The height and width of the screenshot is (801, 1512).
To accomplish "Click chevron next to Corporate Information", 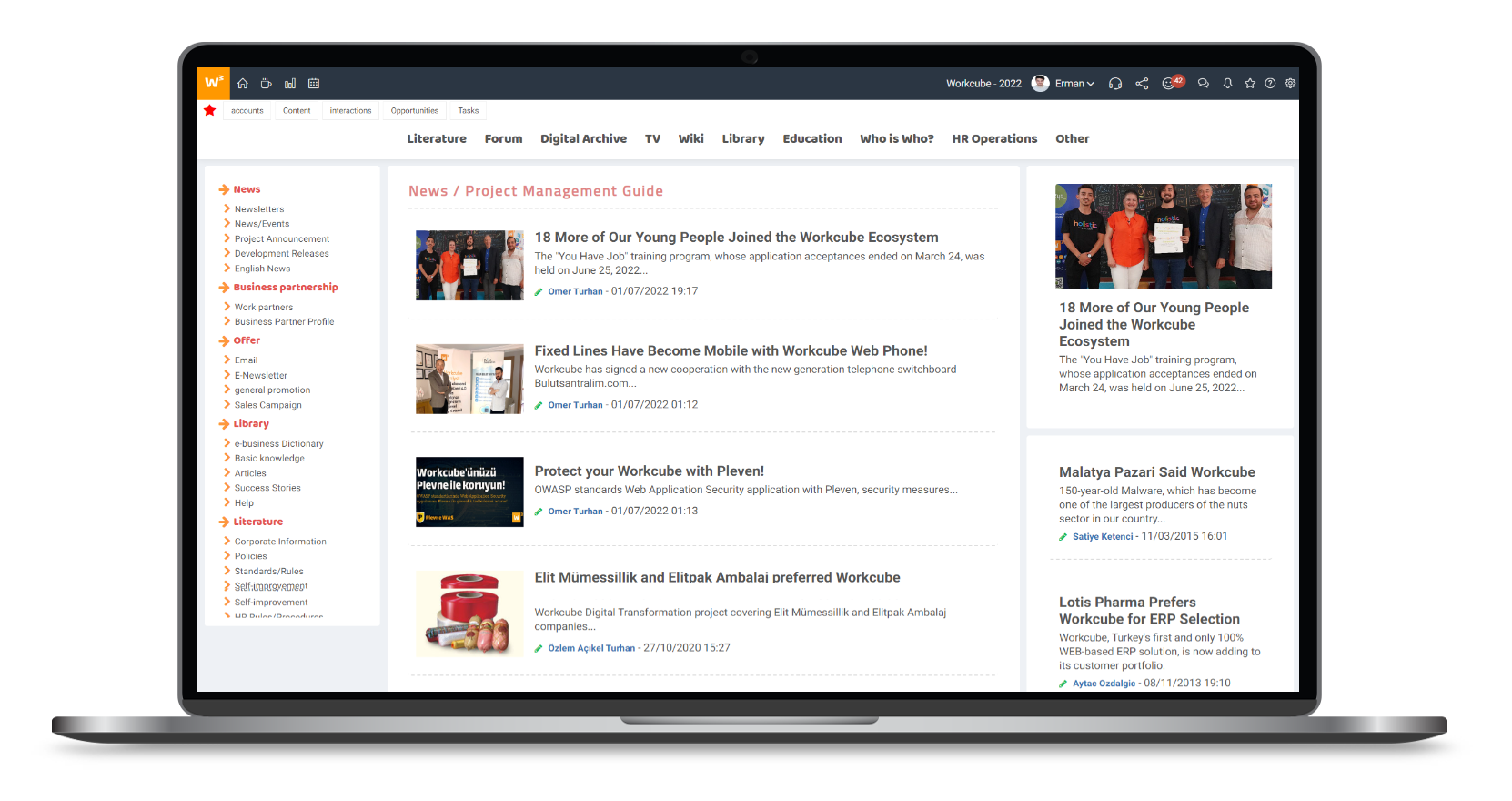I will coord(227,542).
